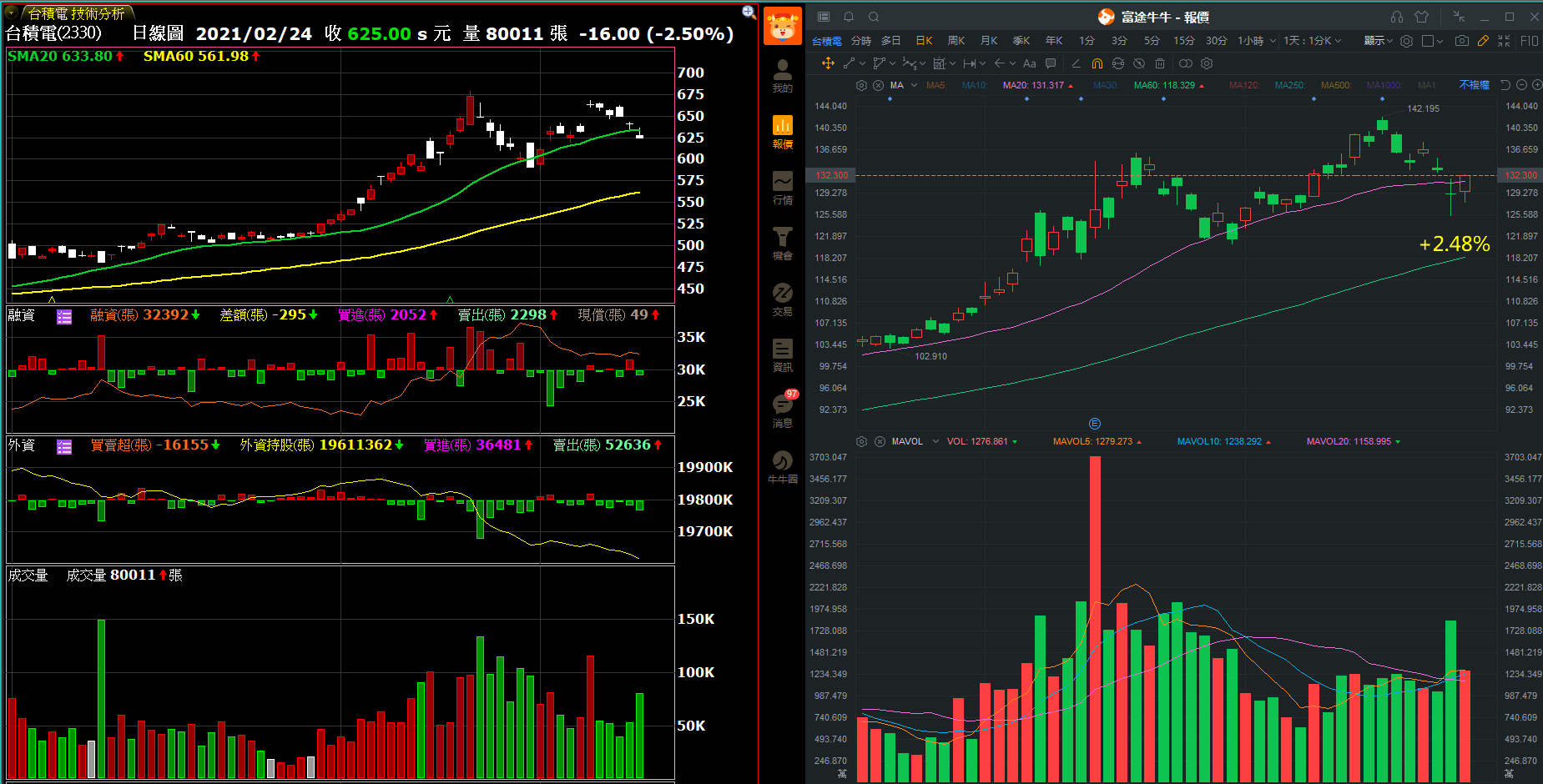This screenshot has width=1543, height=784.
Task: Toggle MA250 line visibility
Action: [x=1289, y=85]
